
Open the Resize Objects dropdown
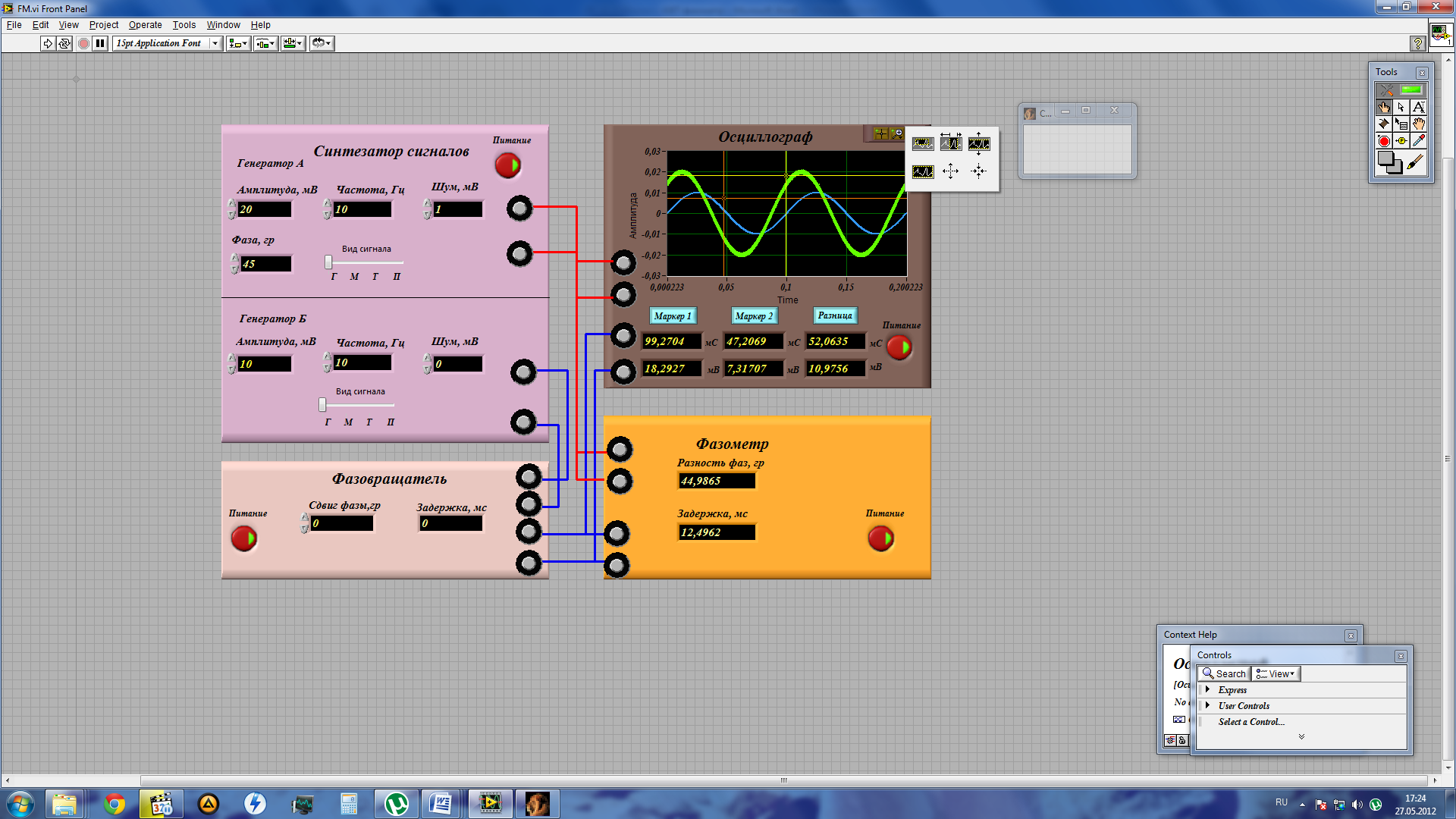click(x=293, y=43)
